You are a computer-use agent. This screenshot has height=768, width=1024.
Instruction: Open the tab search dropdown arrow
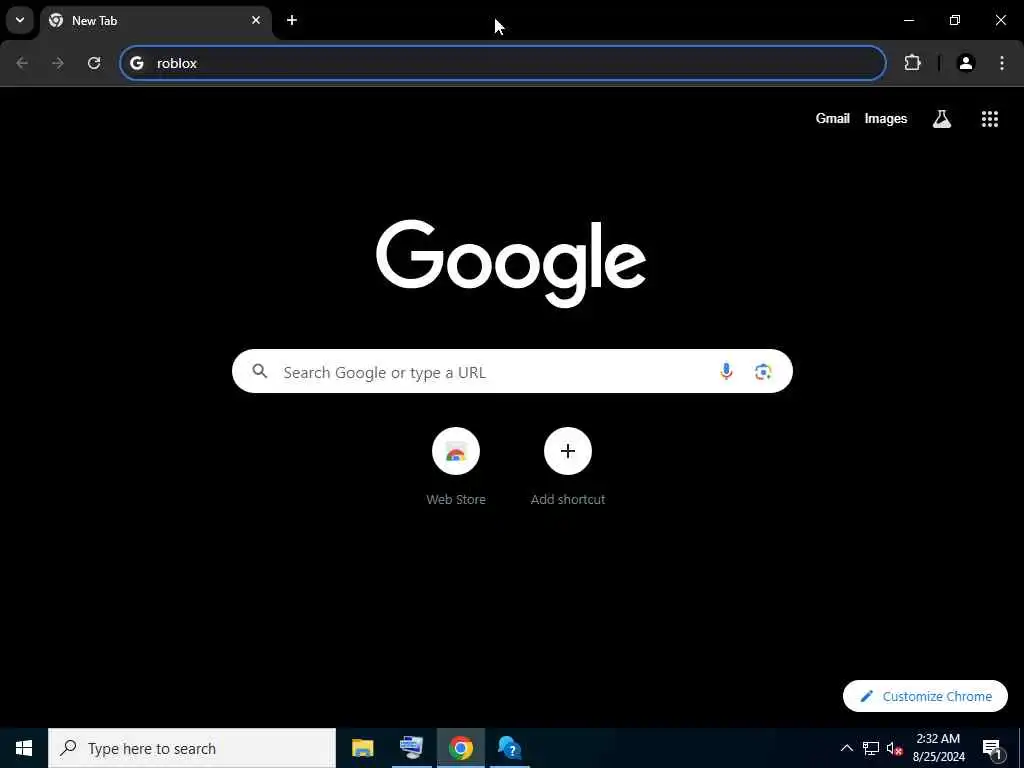[x=20, y=20]
